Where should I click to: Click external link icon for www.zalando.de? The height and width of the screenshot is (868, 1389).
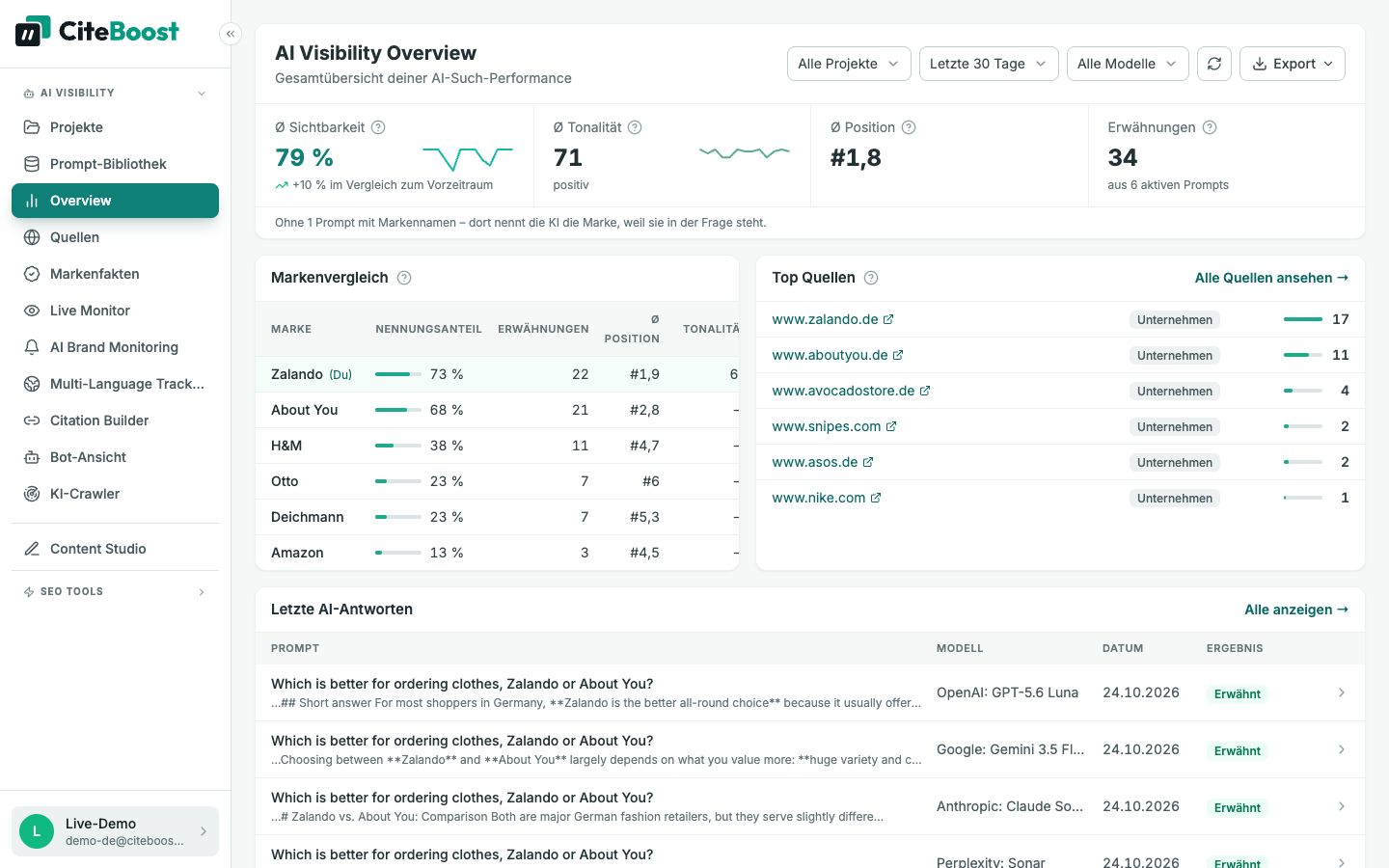(888, 319)
